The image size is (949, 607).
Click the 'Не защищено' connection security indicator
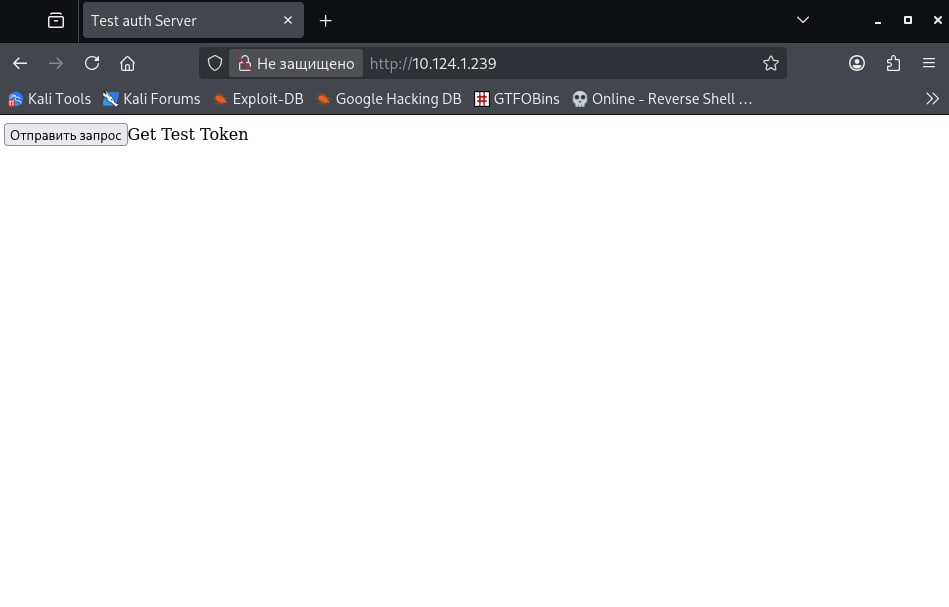click(x=296, y=64)
